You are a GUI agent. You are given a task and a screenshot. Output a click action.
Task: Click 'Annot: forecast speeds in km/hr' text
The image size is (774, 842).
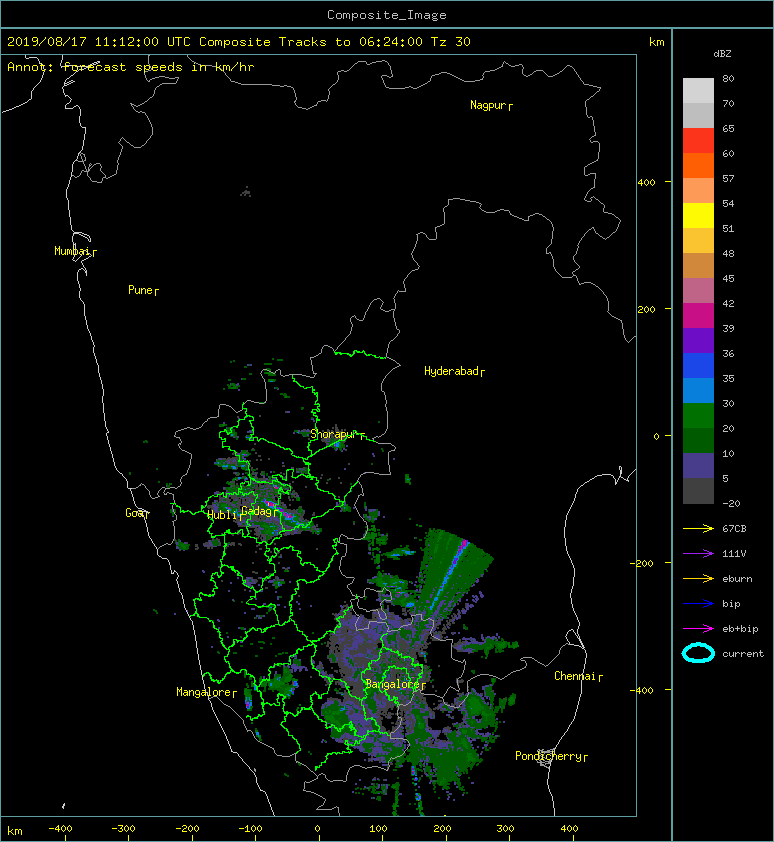(131, 67)
